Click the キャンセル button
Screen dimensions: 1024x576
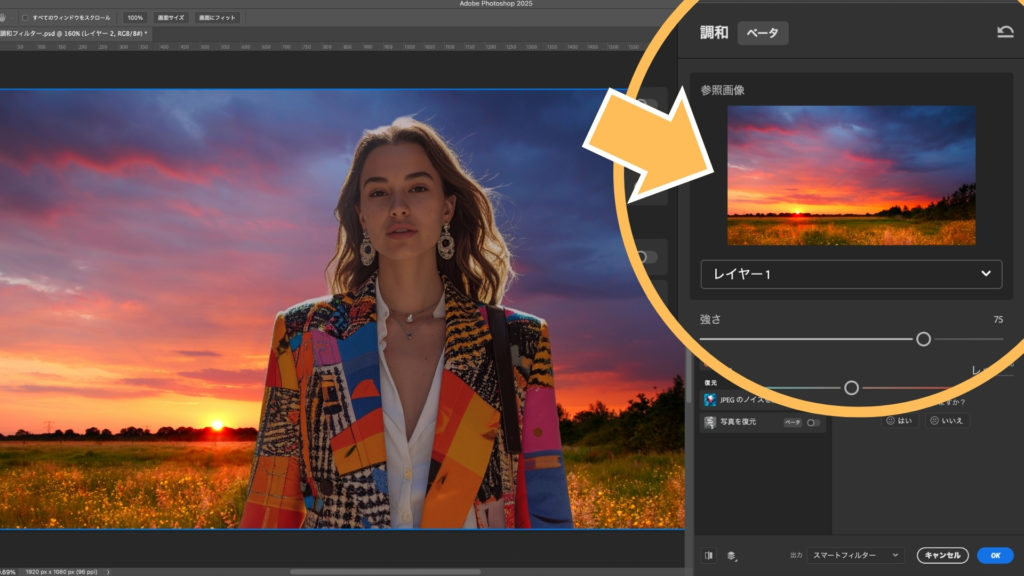[942, 555]
